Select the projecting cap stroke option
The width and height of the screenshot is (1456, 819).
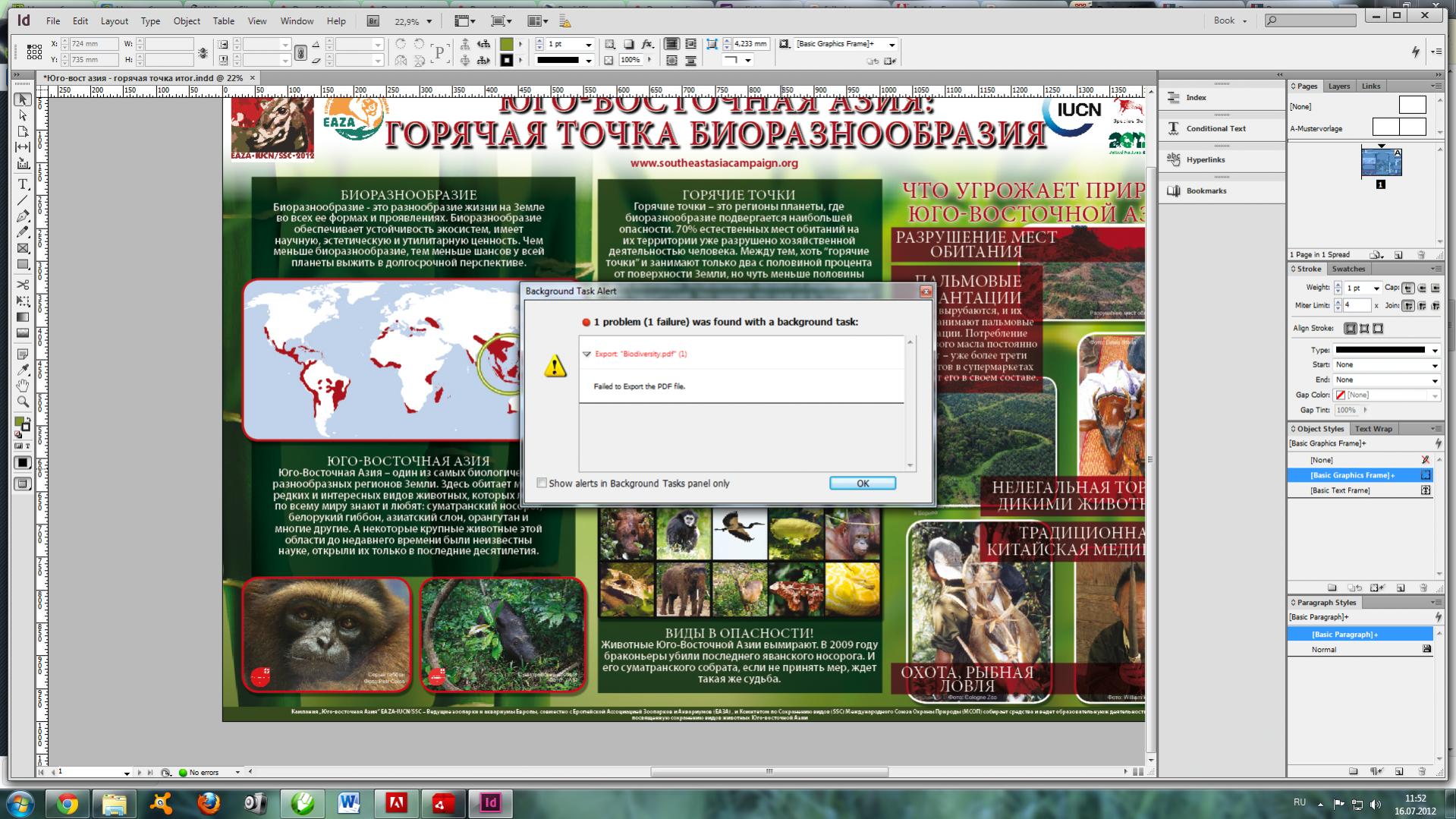click(x=1435, y=288)
